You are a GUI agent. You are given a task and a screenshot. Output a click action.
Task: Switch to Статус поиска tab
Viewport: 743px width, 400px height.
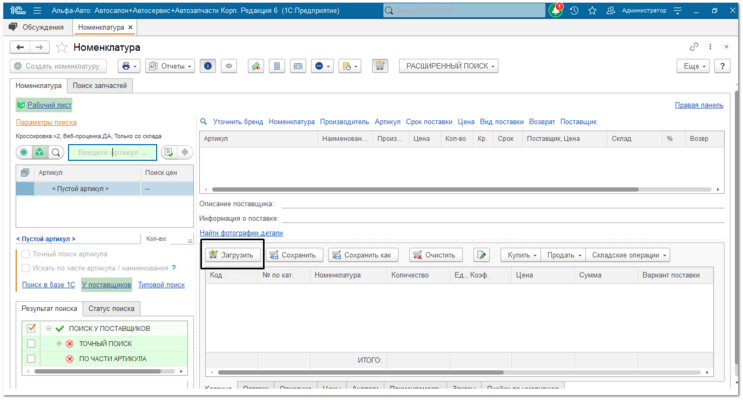(x=111, y=308)
